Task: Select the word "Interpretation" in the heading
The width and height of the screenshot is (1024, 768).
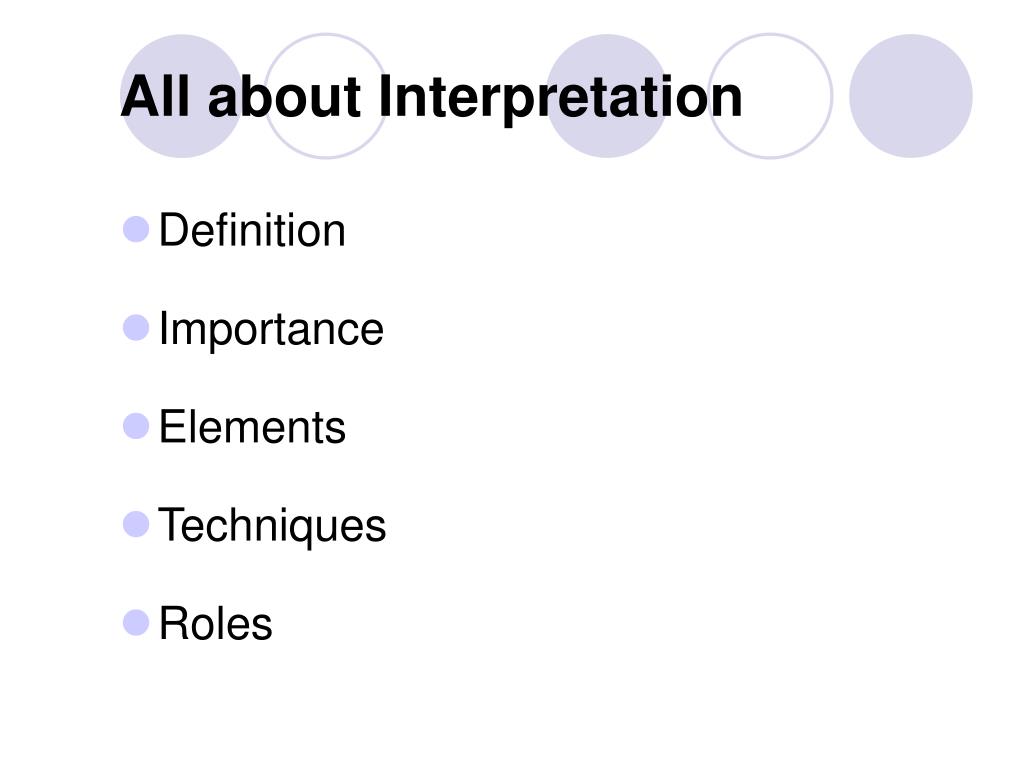Action: click(x=560, y=98)
